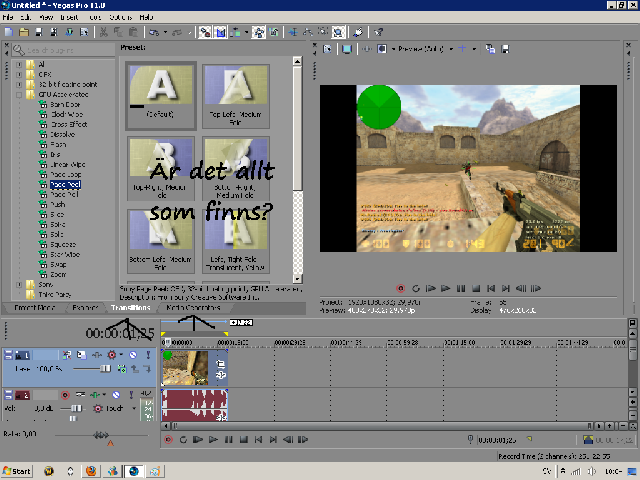The height and width of the screenshot is (480, 640).
Task: Select the Zoom Edit (magnifier) tool
Action: pyautogui.click(x=338, y=32)
